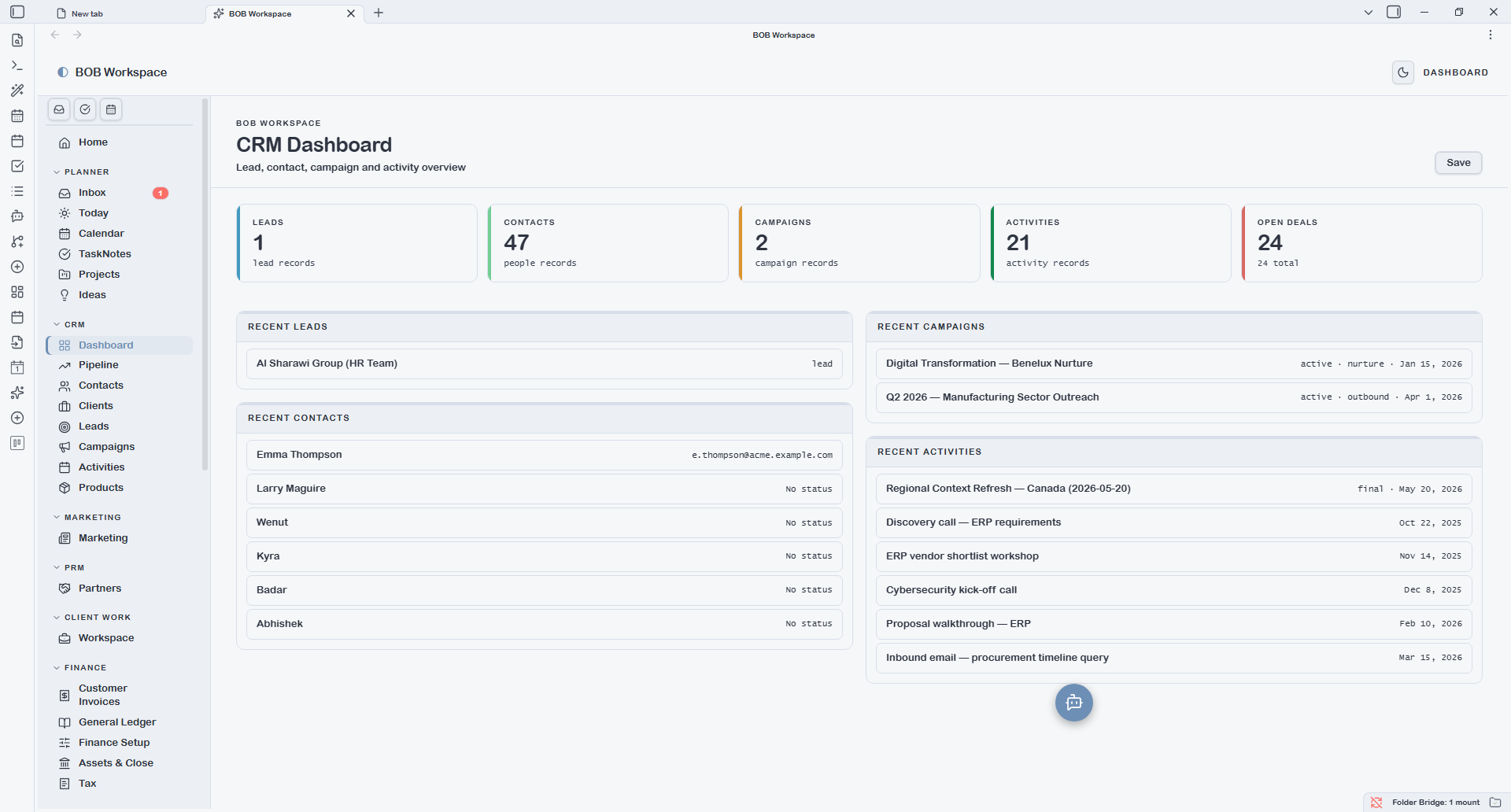Open Digital Transformation Benelux Nurture campaign
The height and width of the screenshot is (812, 1511).
[1174, 364]
